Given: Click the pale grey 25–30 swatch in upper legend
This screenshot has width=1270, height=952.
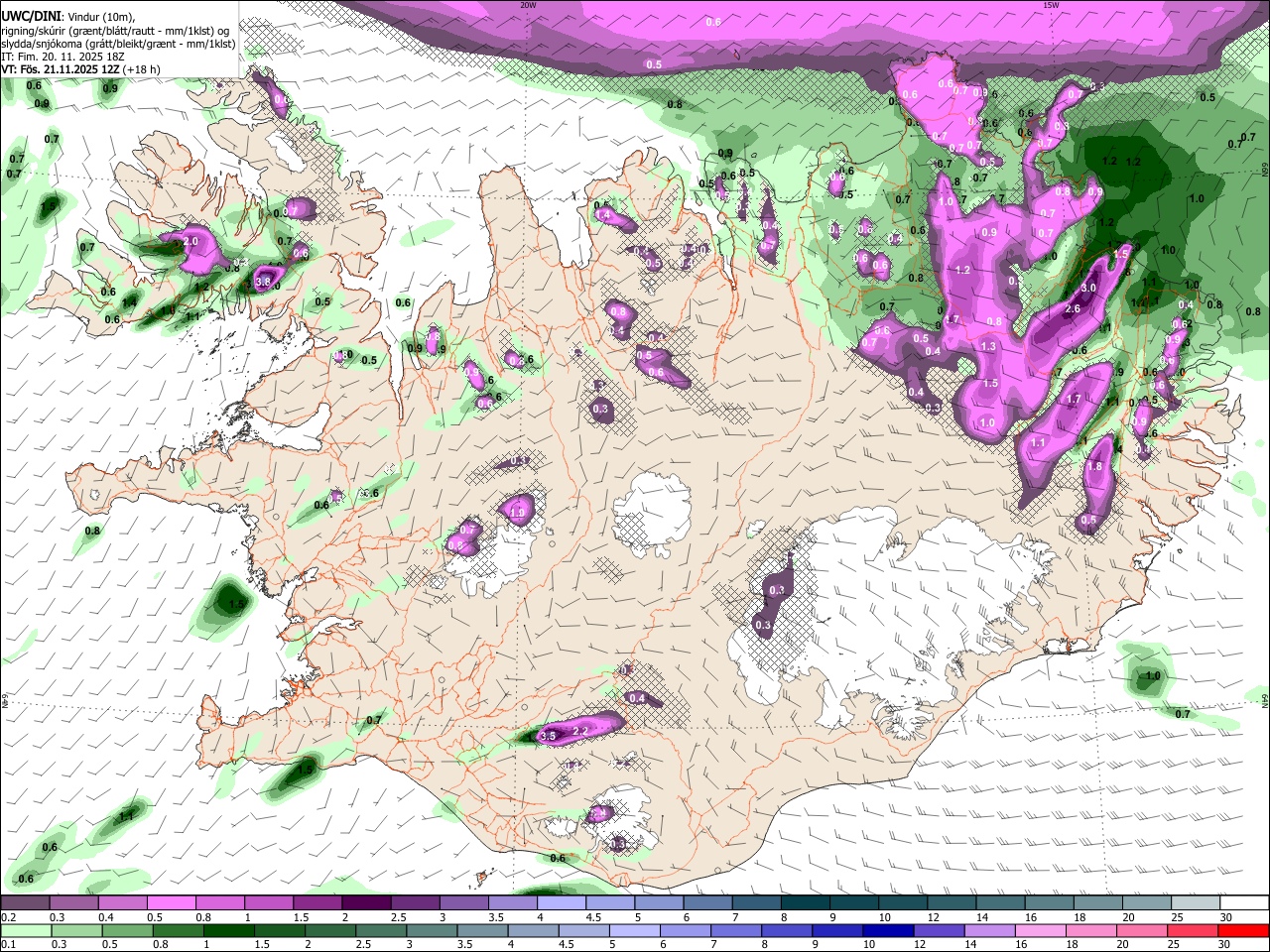Looking at the screenshot, I should tap(1196, 902).
